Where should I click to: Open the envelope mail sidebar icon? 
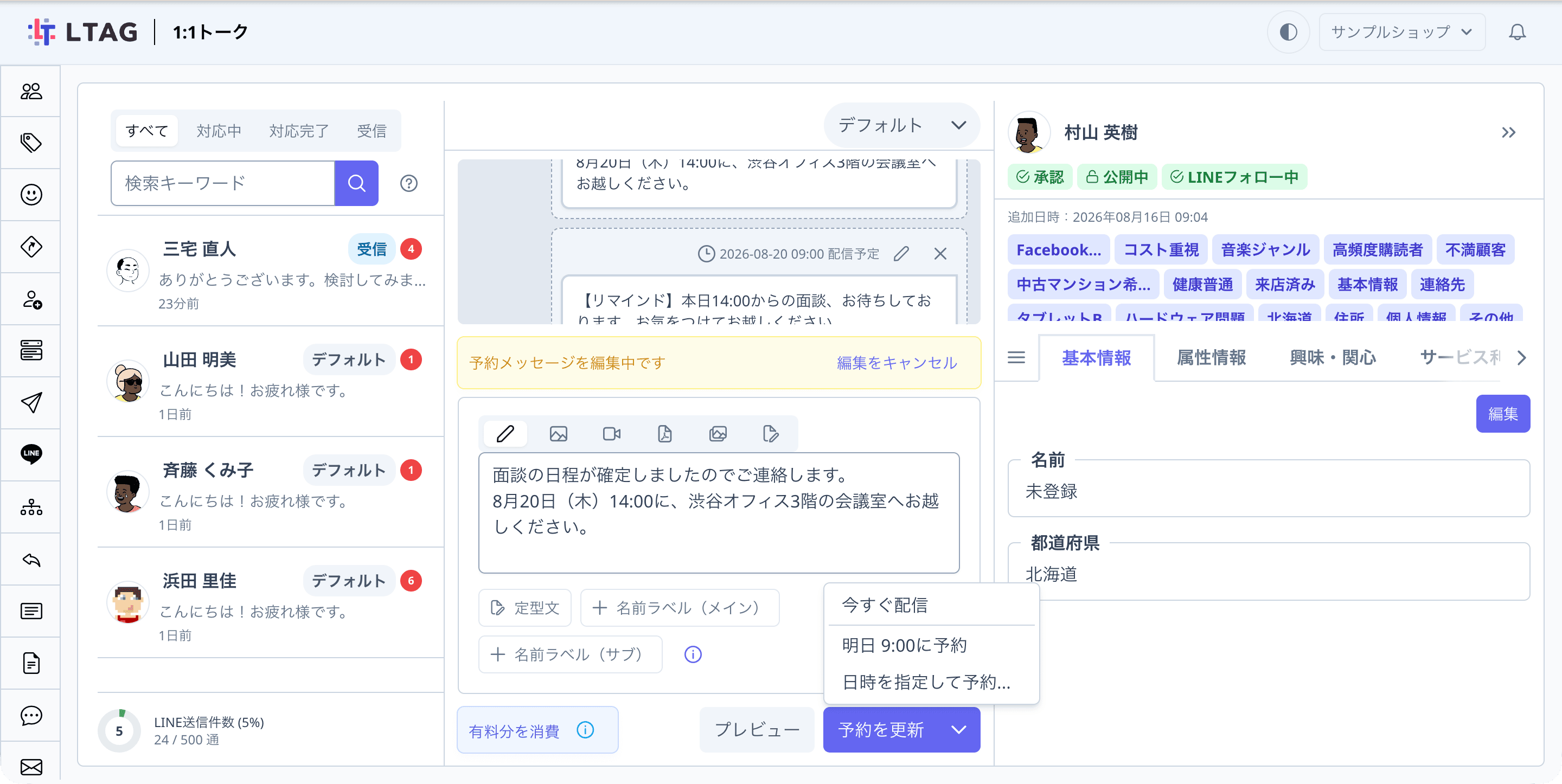click(31, 767)
